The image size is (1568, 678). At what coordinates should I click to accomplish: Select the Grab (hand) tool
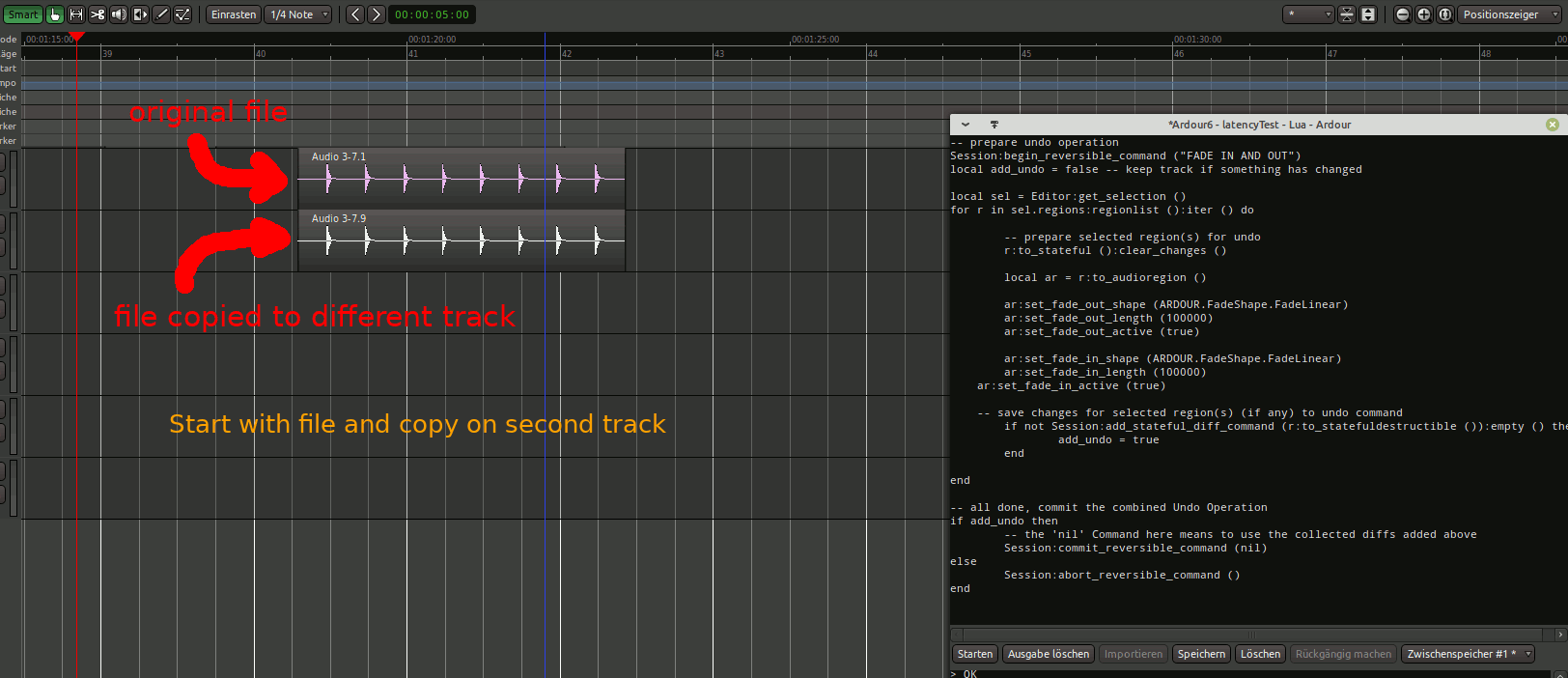pyautogui.click(x=55, y=14)
